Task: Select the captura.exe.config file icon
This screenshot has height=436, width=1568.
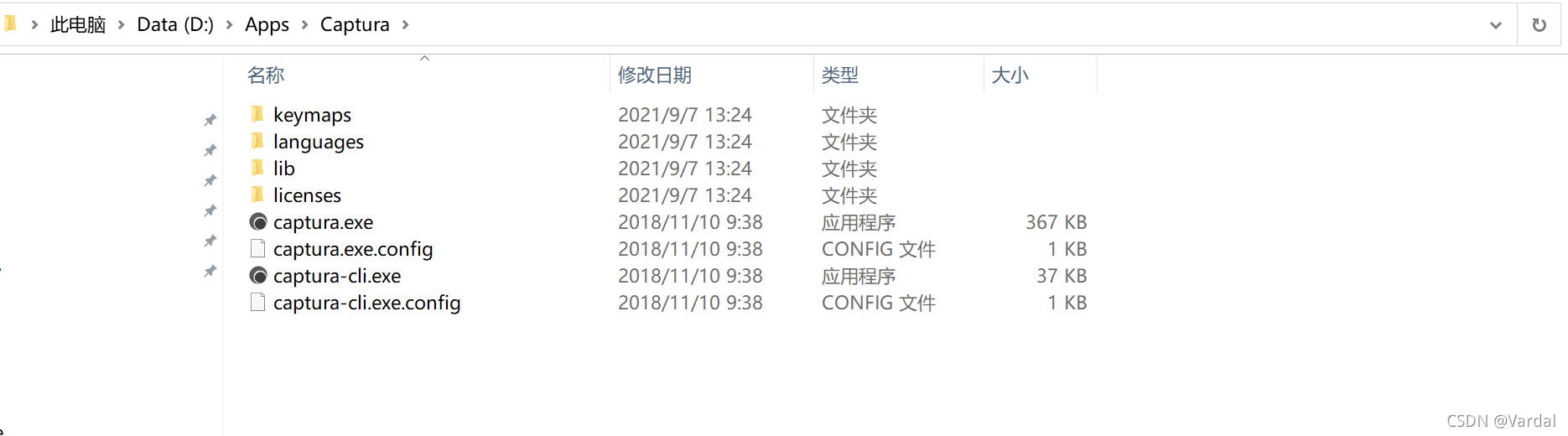Action: pyautogui.click(x=257, y=249)
